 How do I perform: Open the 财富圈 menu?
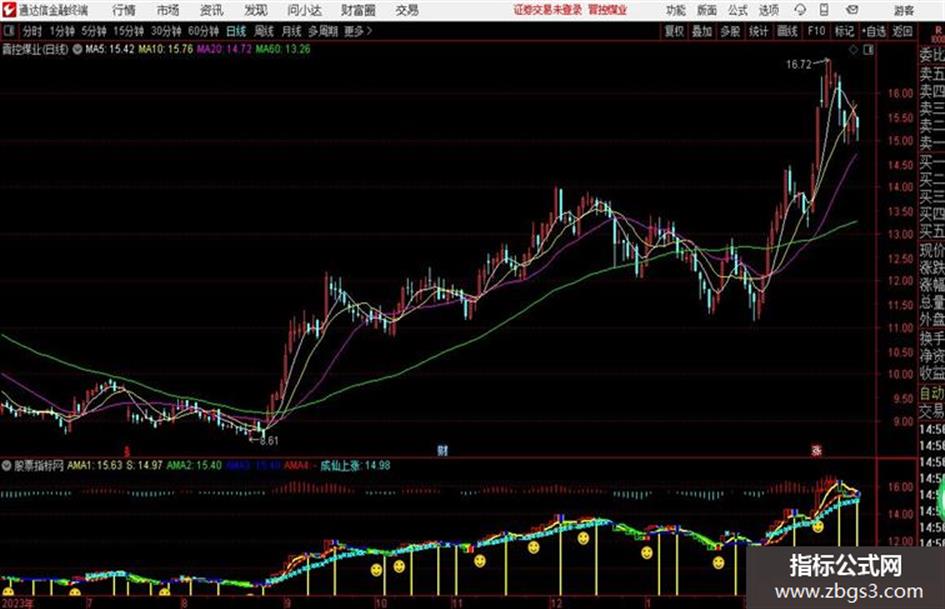(358, 10)
